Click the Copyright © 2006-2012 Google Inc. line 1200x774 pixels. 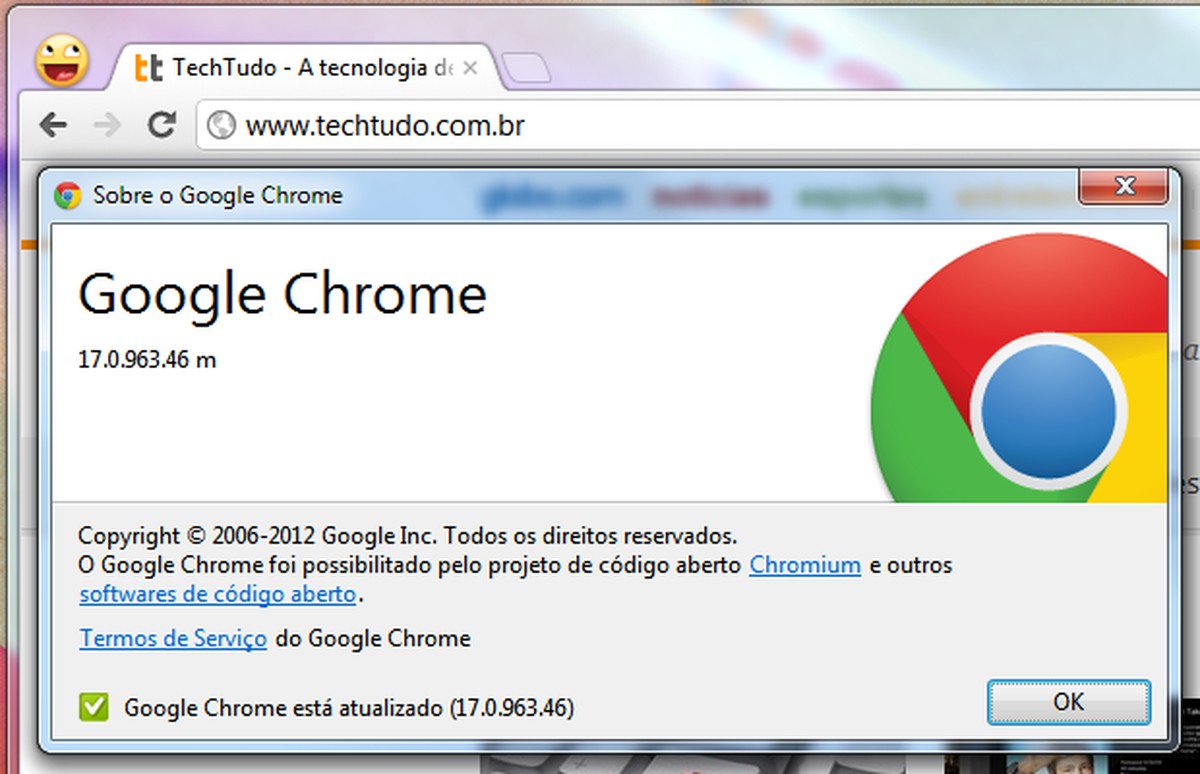[x=408, y=535]
